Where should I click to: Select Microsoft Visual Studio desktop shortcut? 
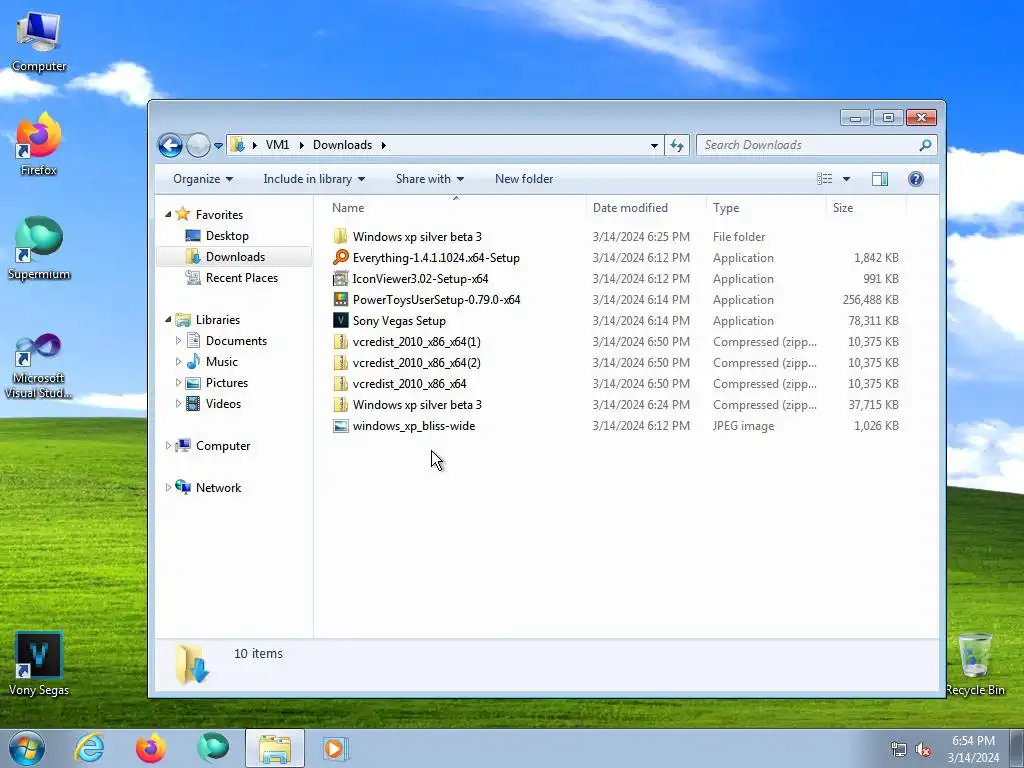coord(39,364)
